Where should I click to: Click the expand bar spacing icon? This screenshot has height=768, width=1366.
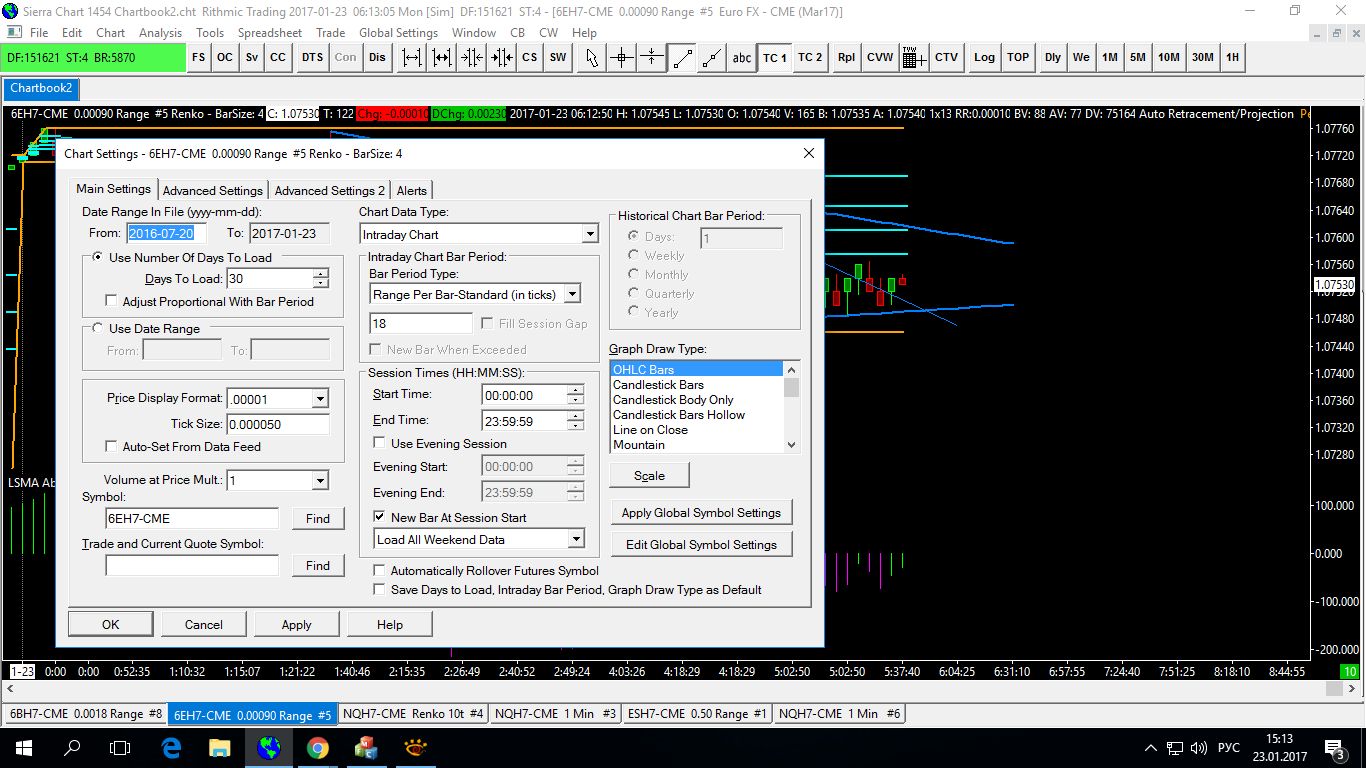pos(412,57)
